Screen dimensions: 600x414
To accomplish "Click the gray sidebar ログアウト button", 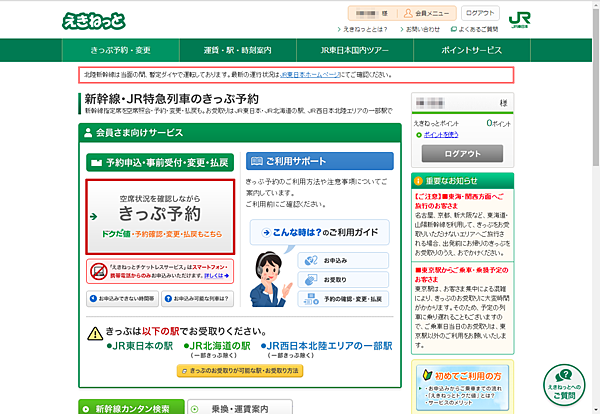I will (x=462, y=153).
